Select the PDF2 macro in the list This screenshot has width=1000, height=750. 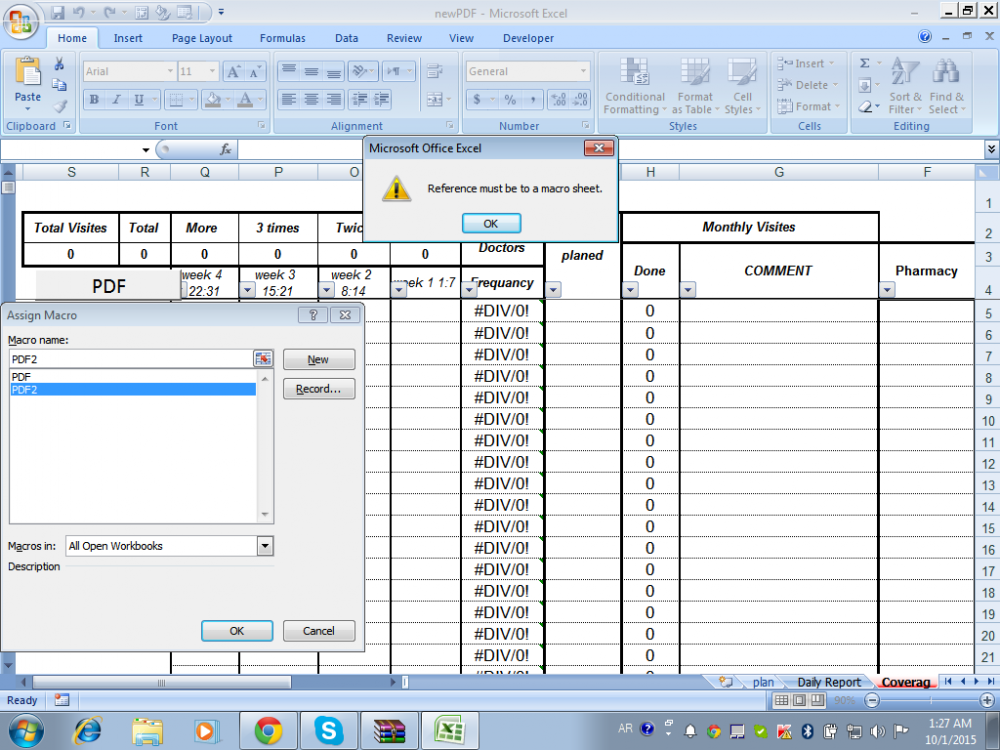pyautogui.click(x=133, y=390)
